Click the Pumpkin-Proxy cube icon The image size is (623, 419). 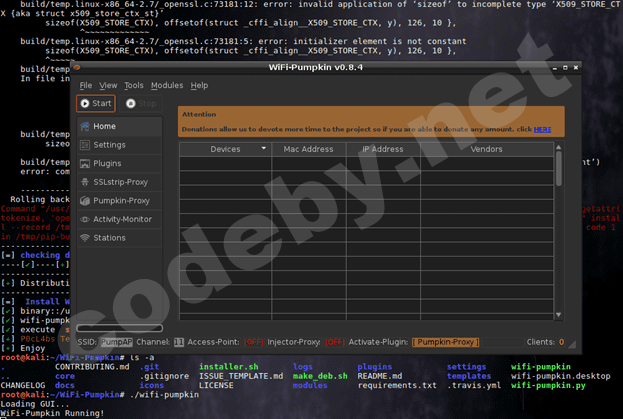(x=85, y=201)
